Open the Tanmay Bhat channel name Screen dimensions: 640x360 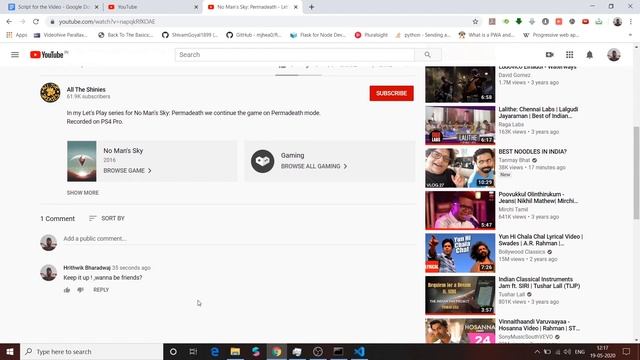(x=514, y=160)
